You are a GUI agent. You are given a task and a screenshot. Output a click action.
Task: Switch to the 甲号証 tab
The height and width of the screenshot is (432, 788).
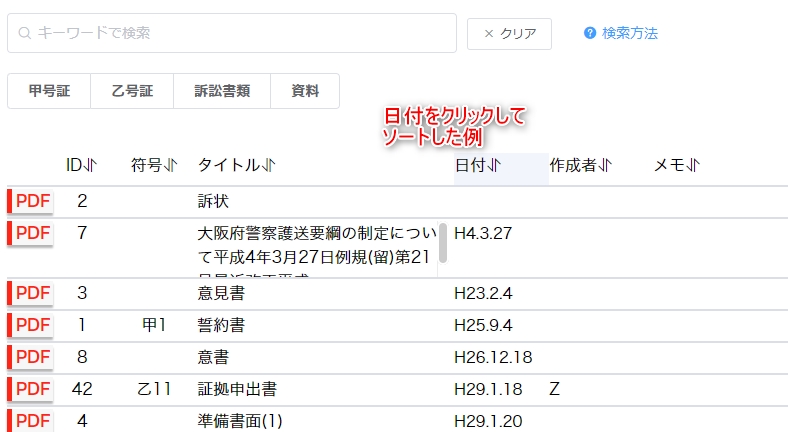[x=49, y=91]
